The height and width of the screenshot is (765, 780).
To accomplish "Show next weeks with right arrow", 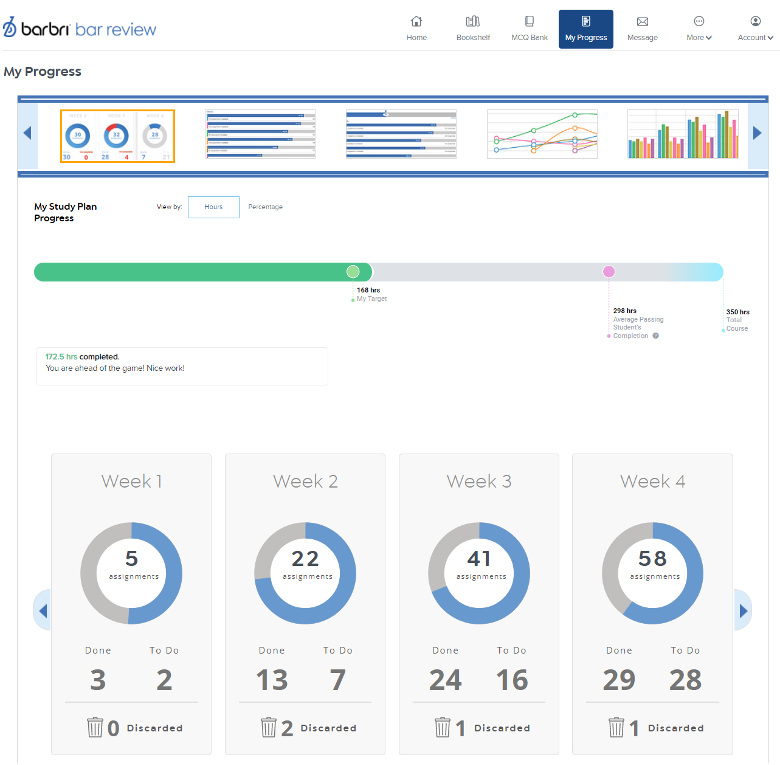I will [742, 609].
